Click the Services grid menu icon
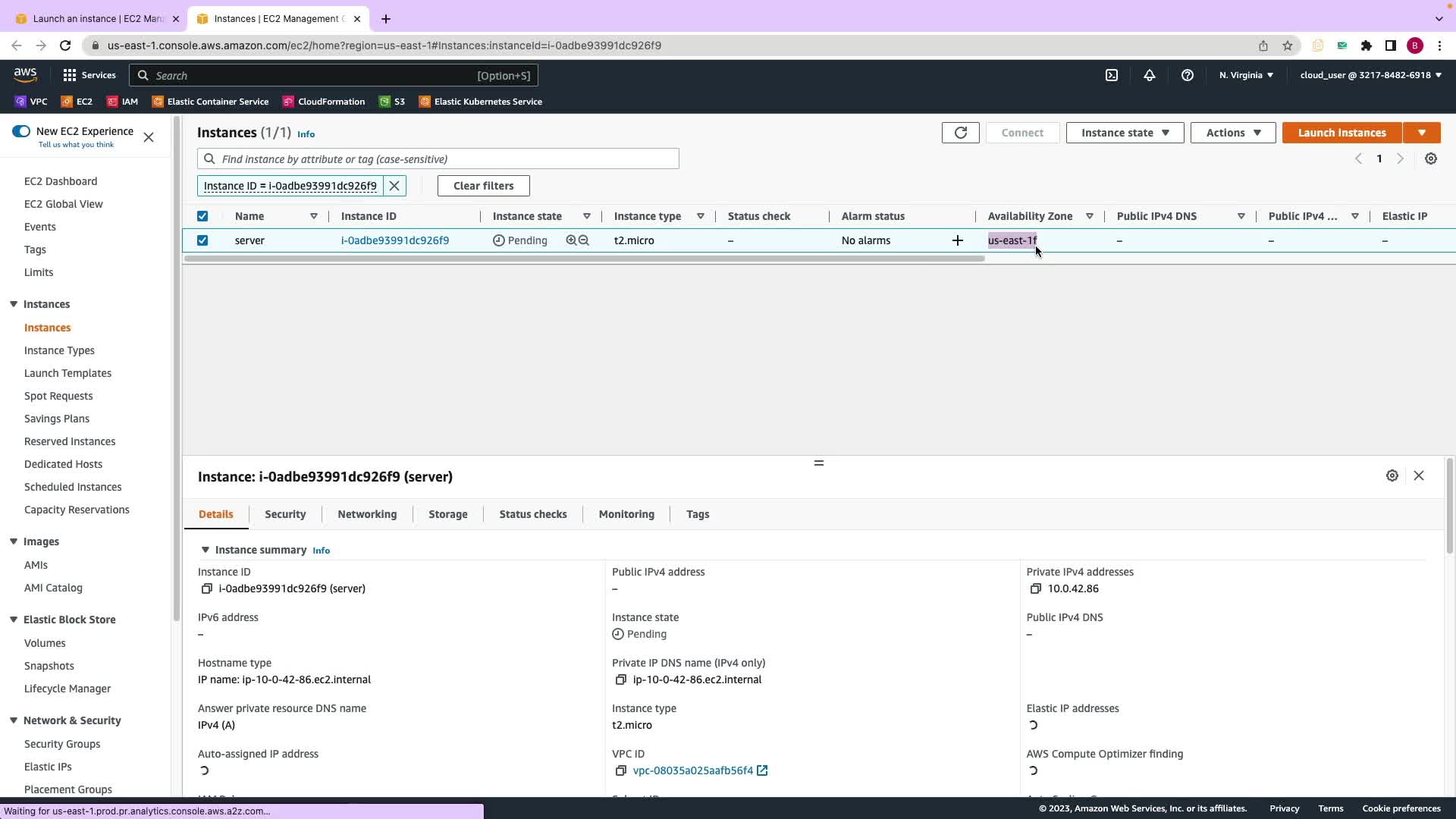This screenshot has width=1456, height=819. 70,75
